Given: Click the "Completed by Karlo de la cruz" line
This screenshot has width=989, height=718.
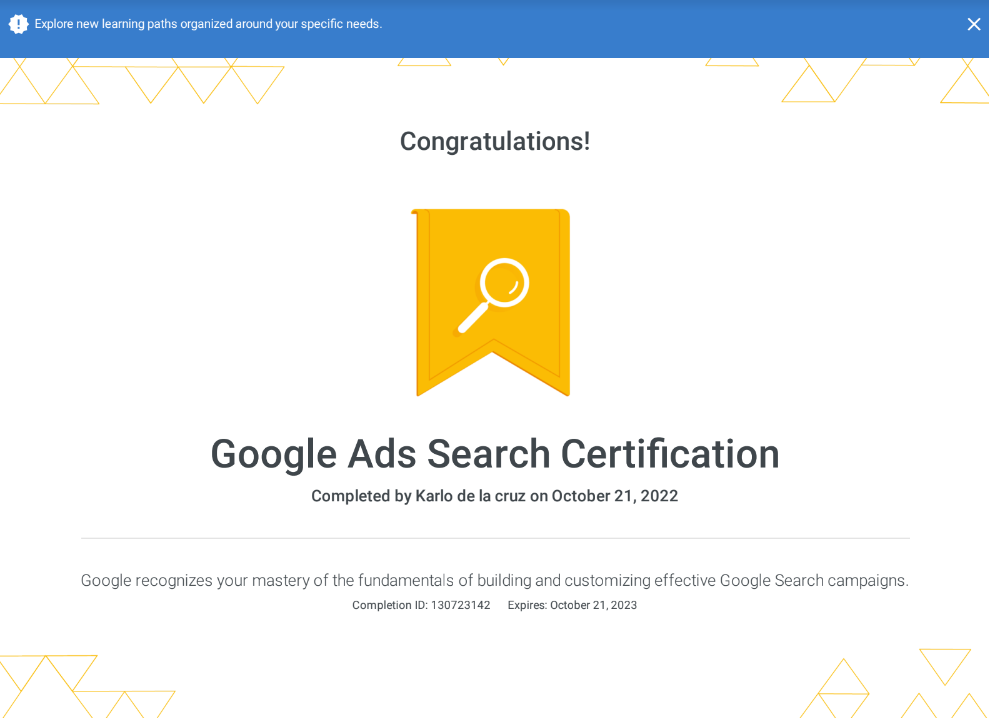Looking at the screenshot, I should [494, 496].
